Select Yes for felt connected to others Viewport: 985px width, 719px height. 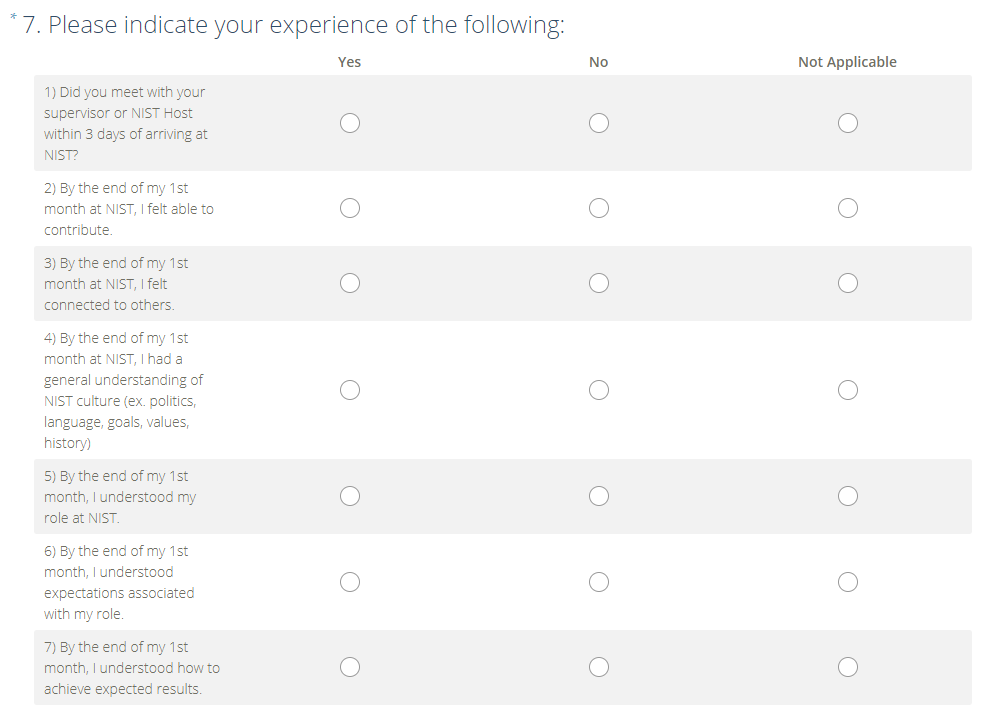pos(350,283)
